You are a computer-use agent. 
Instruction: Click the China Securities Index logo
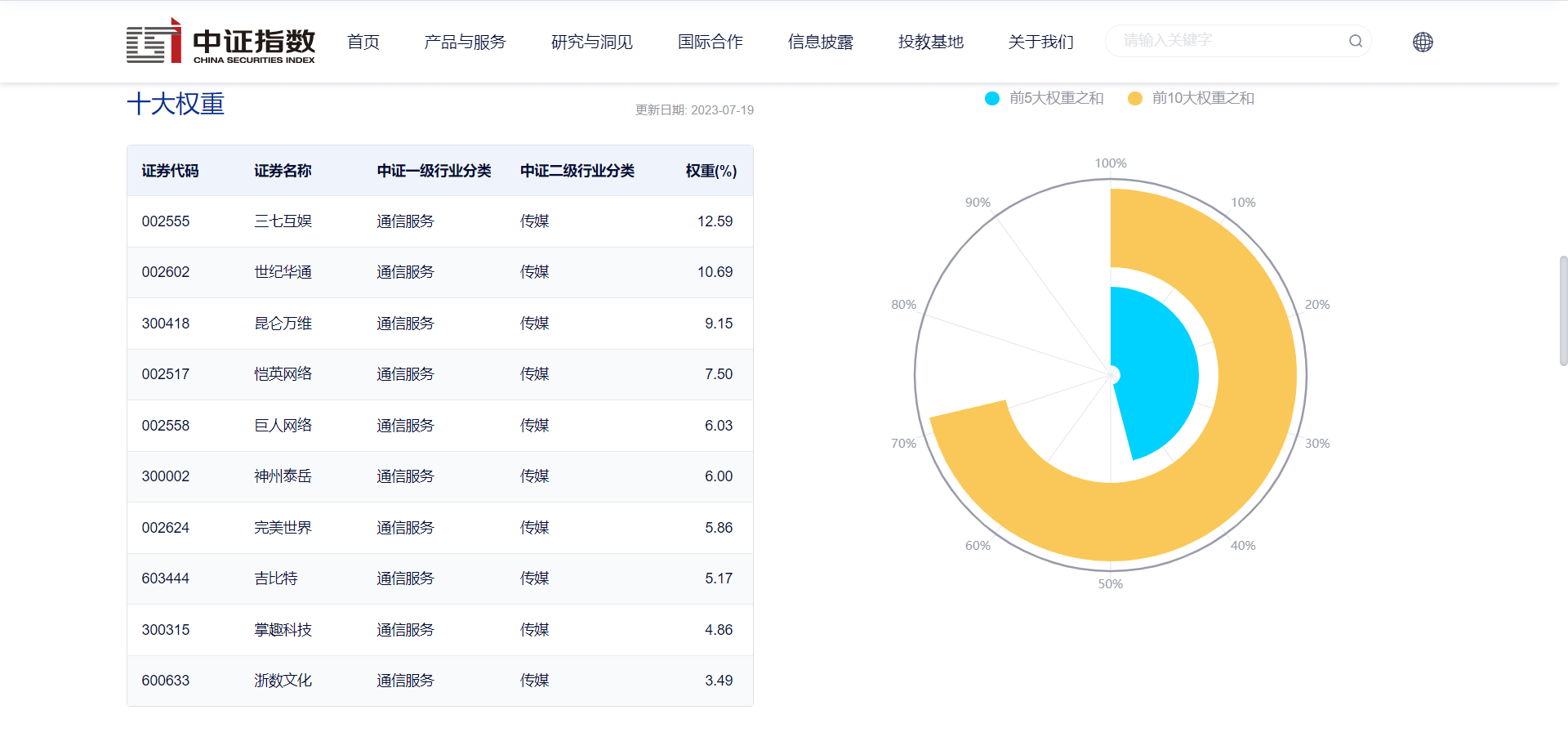pyautogui.click(x=220, y=42)
